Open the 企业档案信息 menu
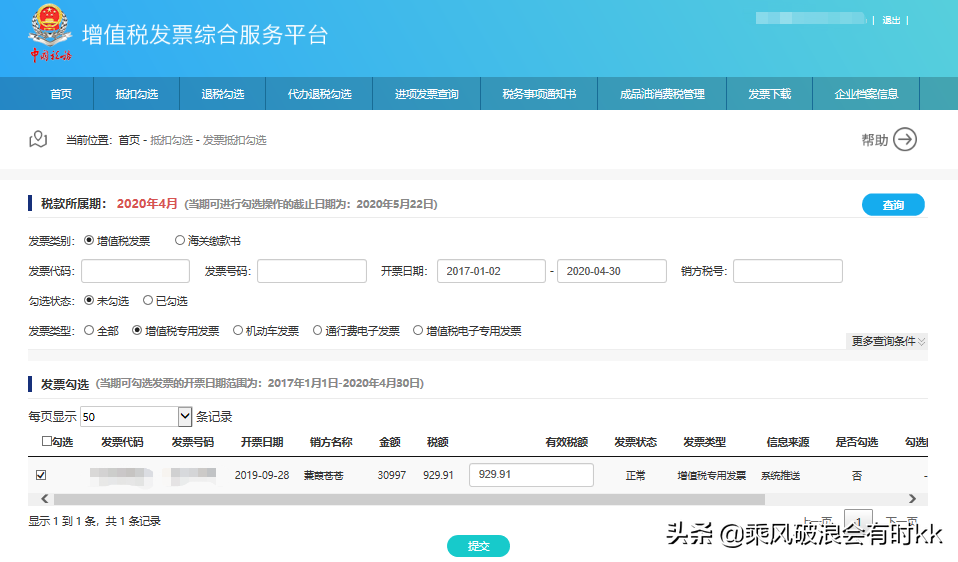 click(866, 94)
